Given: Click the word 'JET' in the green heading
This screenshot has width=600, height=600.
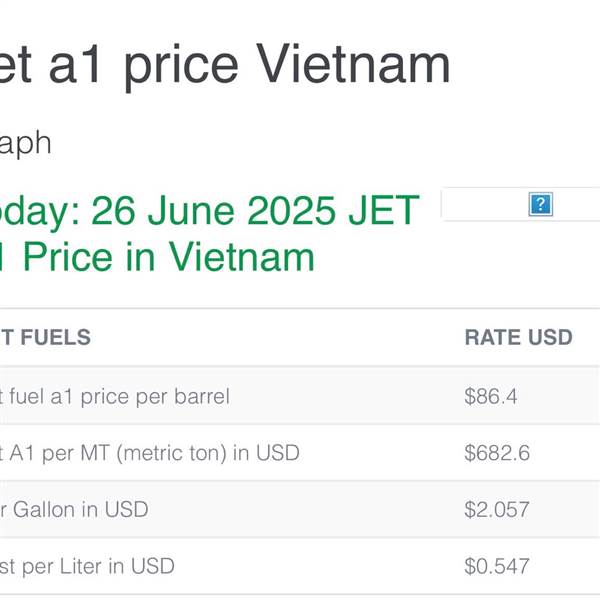Looking at the screenshot, I should tap(384, 210).
